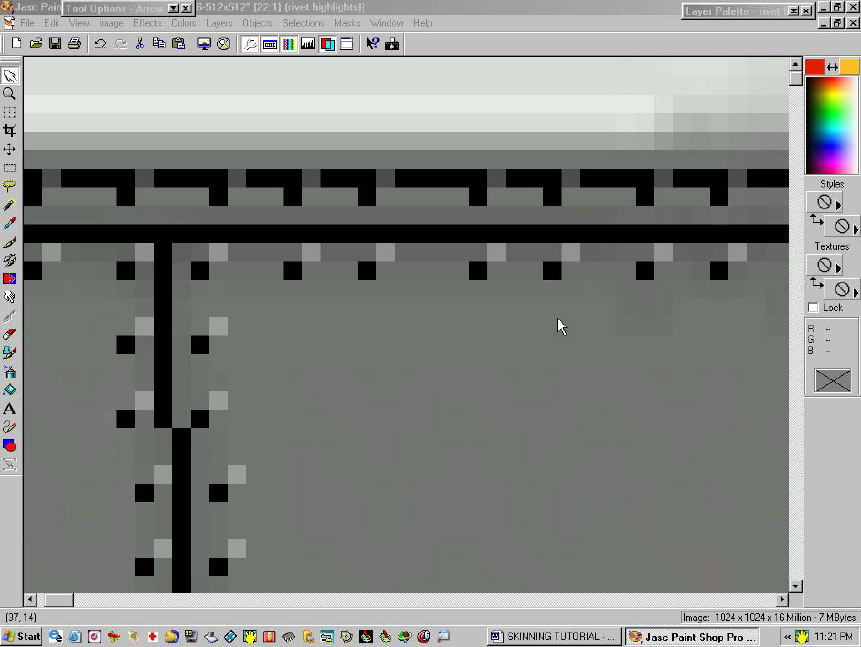Launch full screen preview monitor icon

click(x=204, y=43)
